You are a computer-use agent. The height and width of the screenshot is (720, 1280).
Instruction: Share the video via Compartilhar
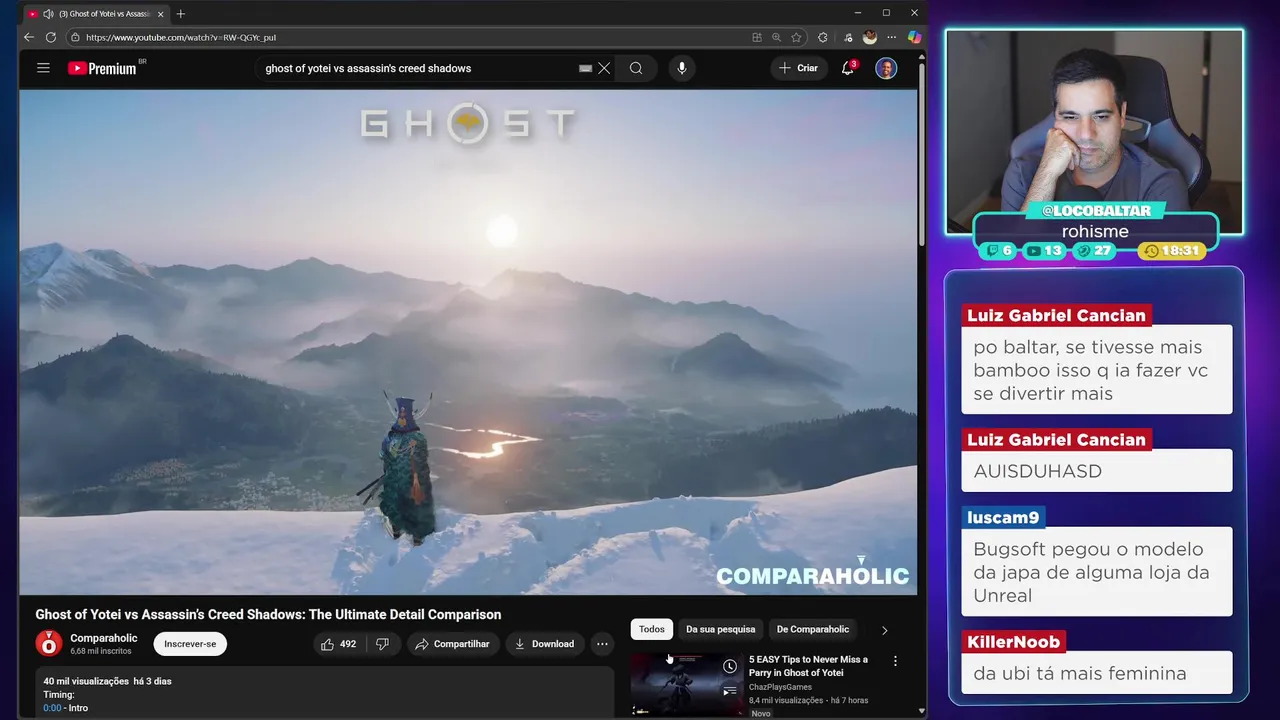pyautogui.click(x=452, y=644)
